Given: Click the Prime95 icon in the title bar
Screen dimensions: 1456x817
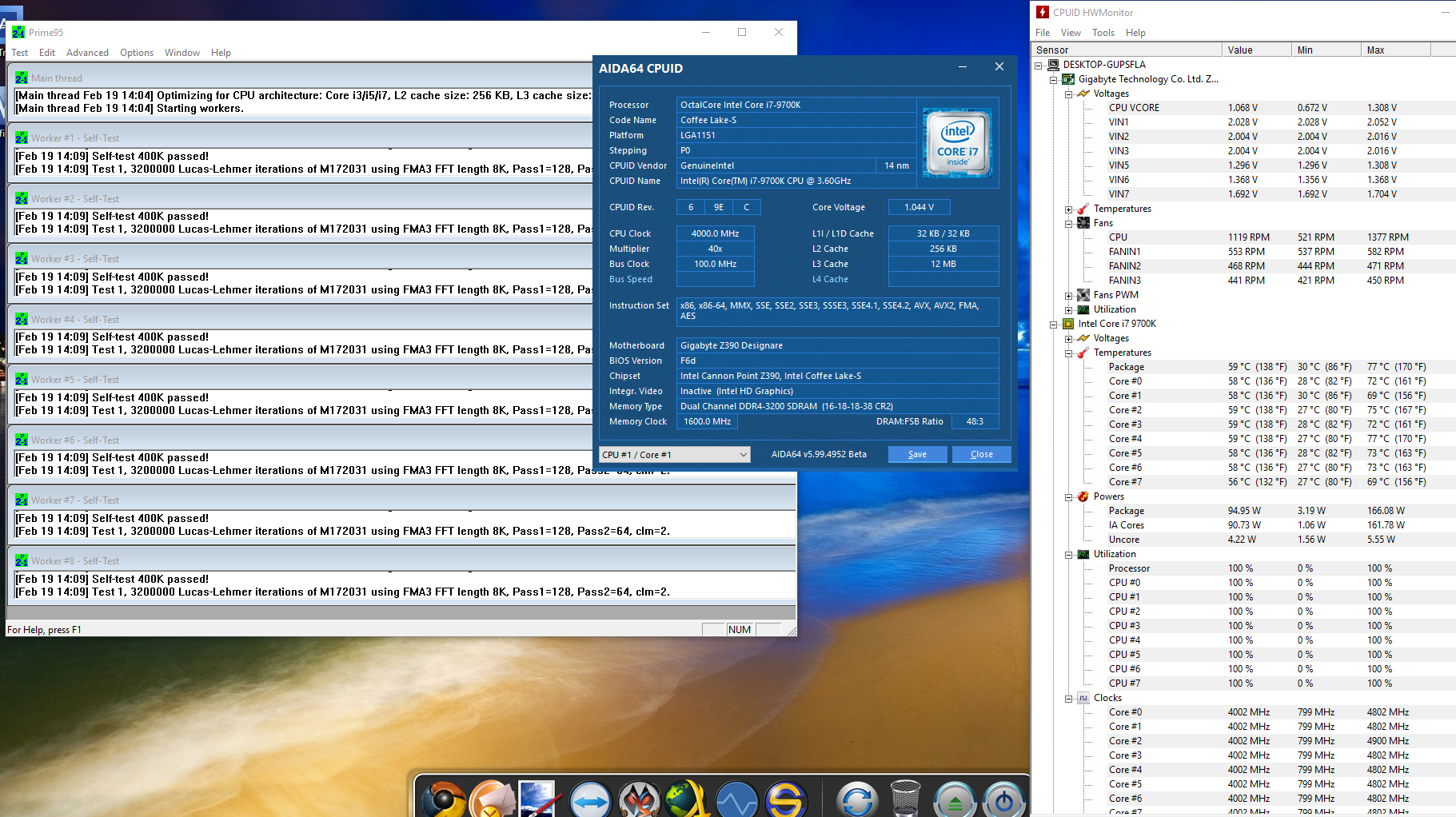Looking at the screenshot, I should pyautogui.click(x=18, y=32).
